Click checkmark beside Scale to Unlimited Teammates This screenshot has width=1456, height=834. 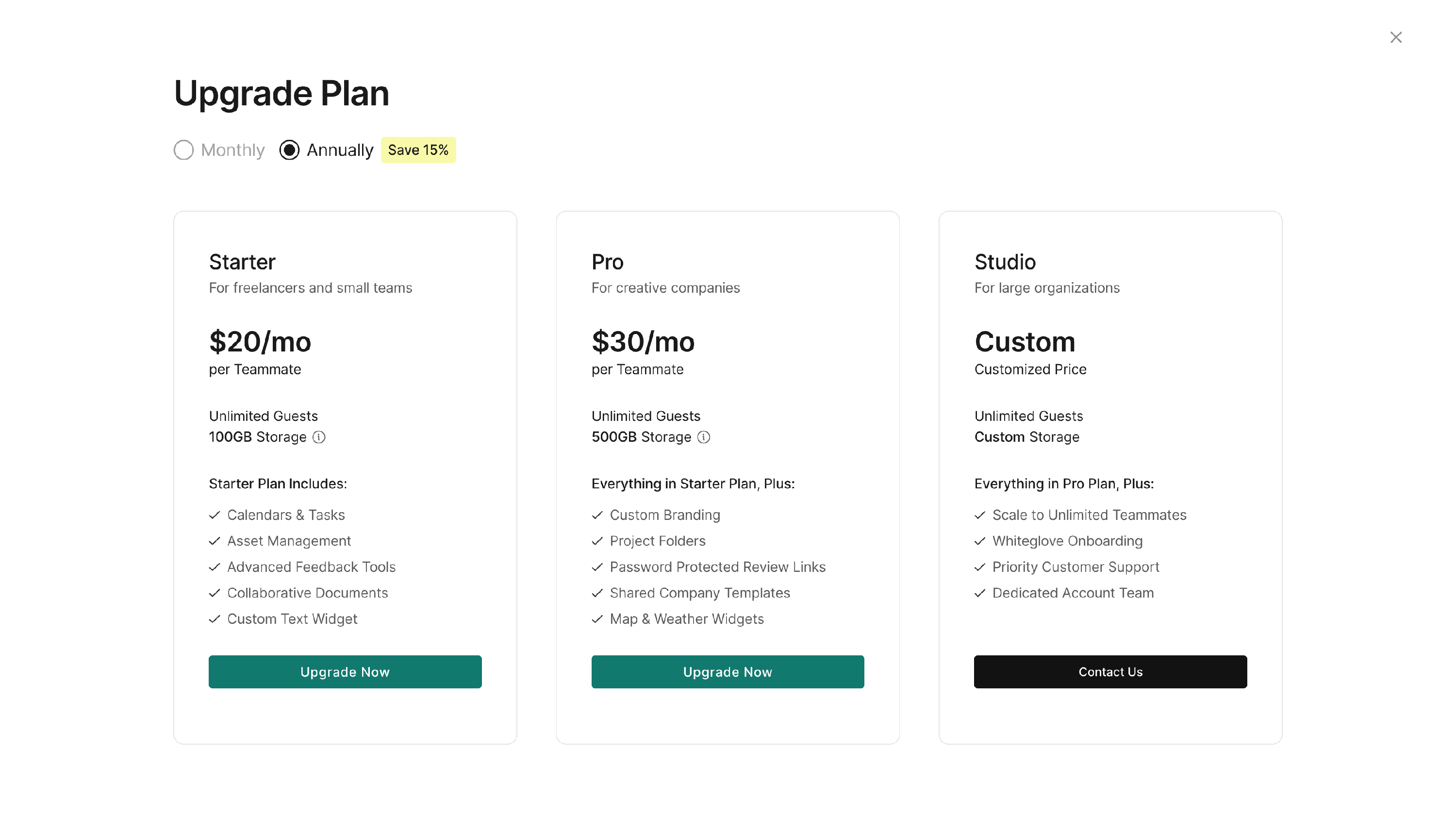click(979, 515)
